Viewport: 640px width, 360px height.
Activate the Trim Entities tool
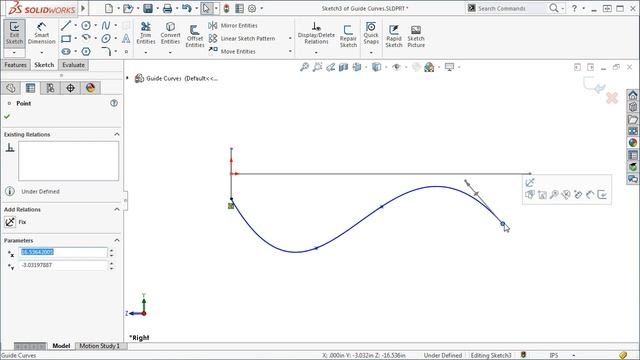(x=146, y=33)
